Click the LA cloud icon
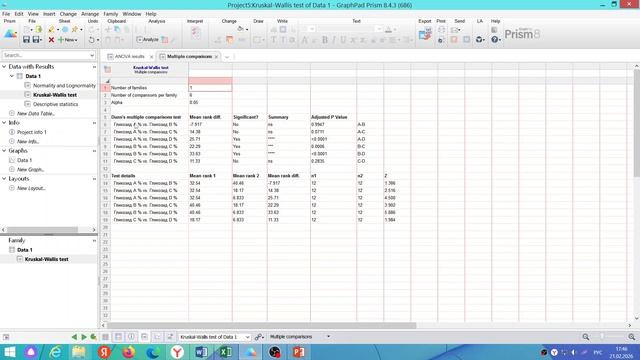The width and height of the screenshot is (640, 360). tap(480, 40)
